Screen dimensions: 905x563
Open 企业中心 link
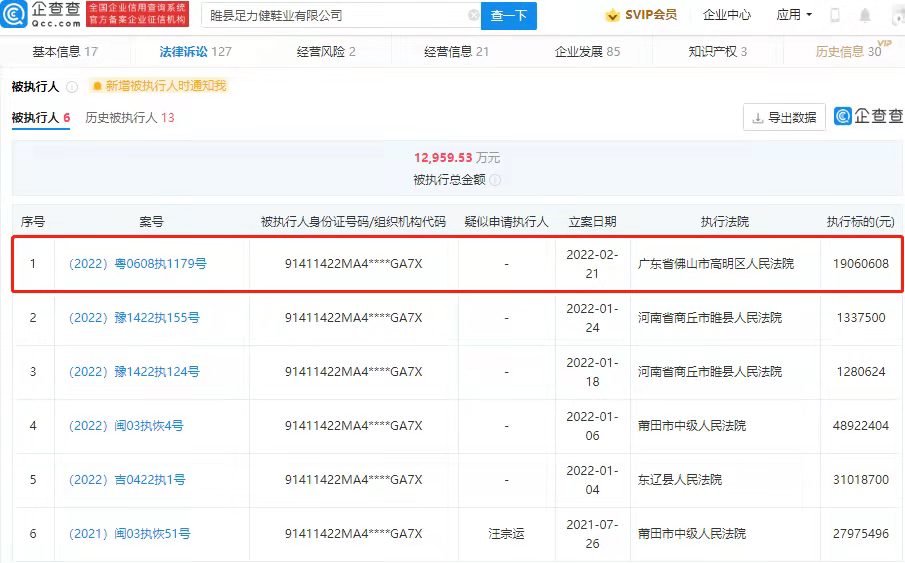[727, 15]
